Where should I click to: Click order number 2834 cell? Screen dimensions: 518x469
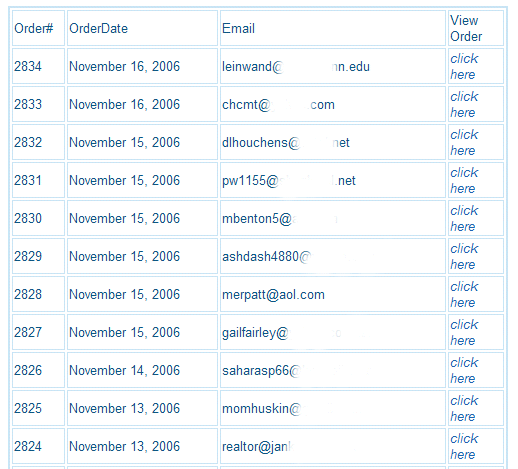(38, 66)
